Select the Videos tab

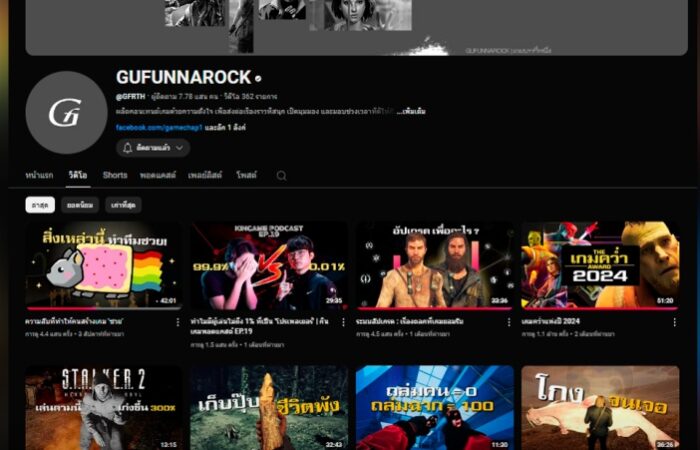pyautogui.click(x=78, y=175)
